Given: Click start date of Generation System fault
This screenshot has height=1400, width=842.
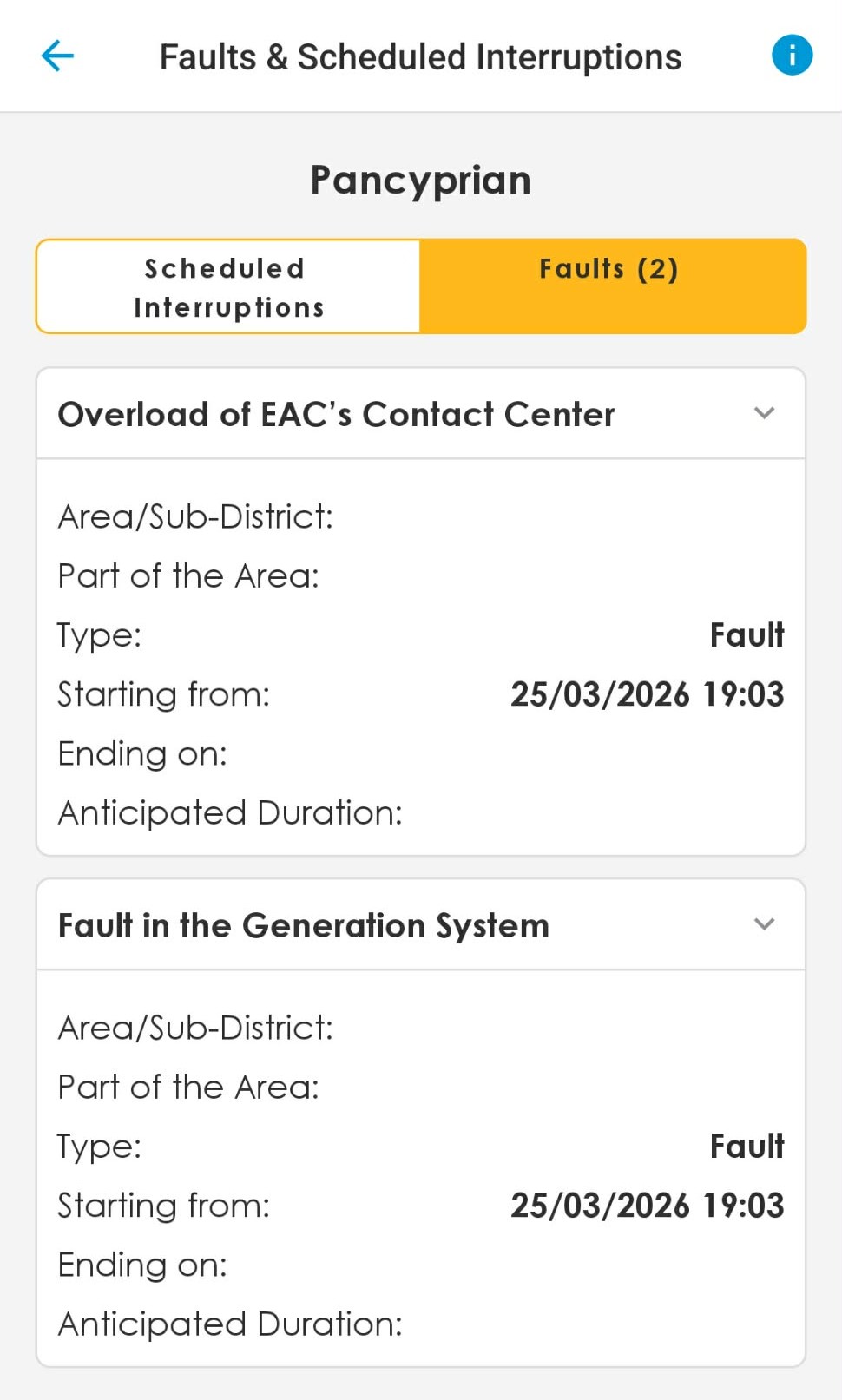Looking at the screenshot, I should pos(647,1206).
